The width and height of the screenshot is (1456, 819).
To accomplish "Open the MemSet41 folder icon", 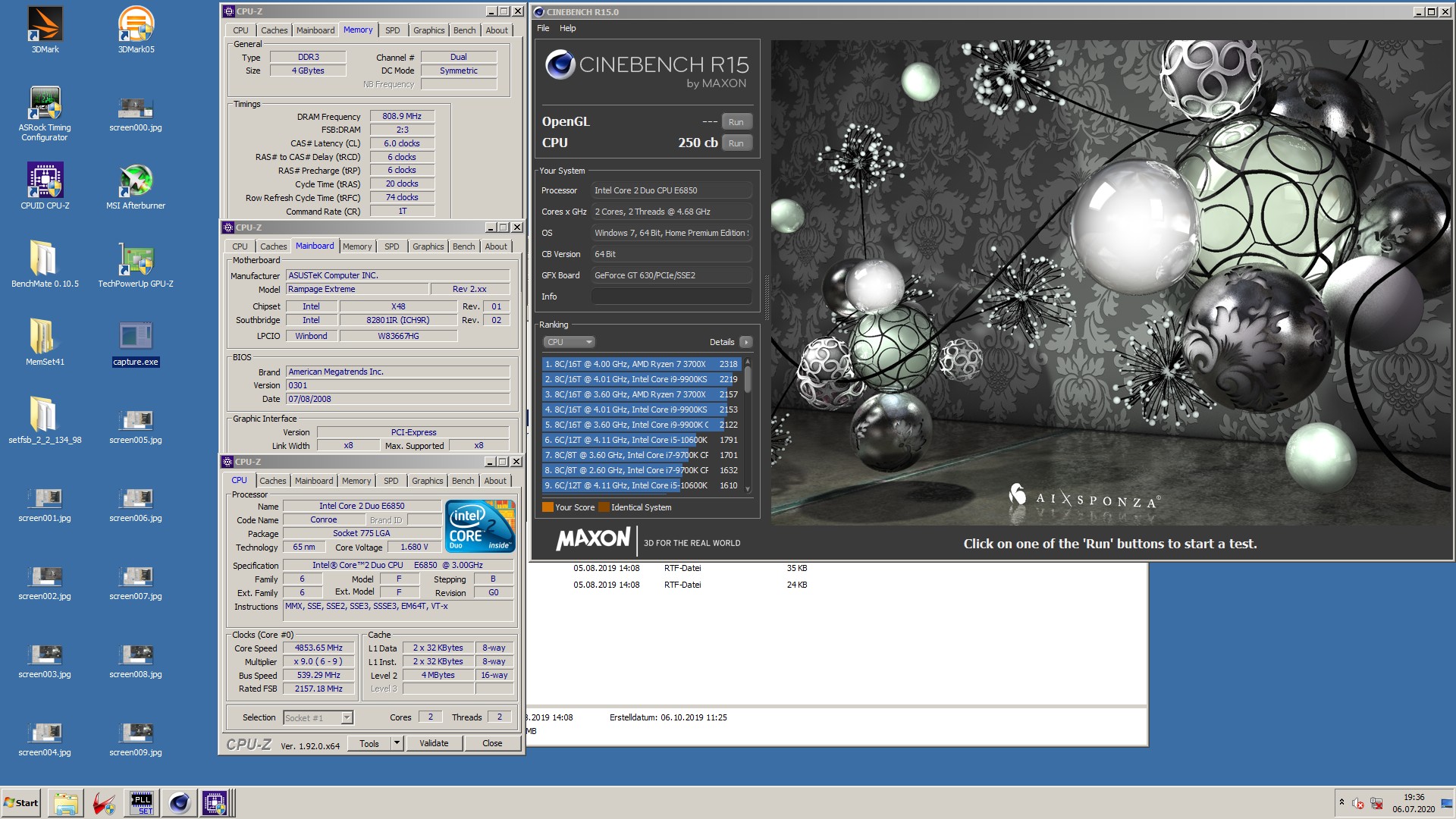I will 45,343.
